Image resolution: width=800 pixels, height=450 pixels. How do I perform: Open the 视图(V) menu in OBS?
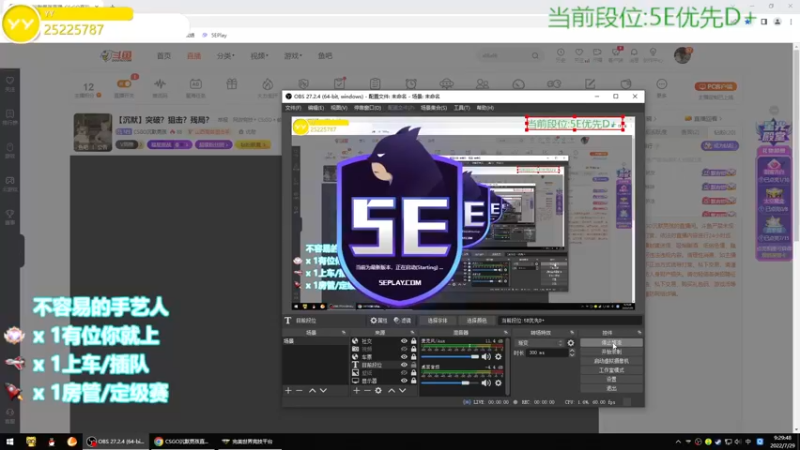click(339, 108)
